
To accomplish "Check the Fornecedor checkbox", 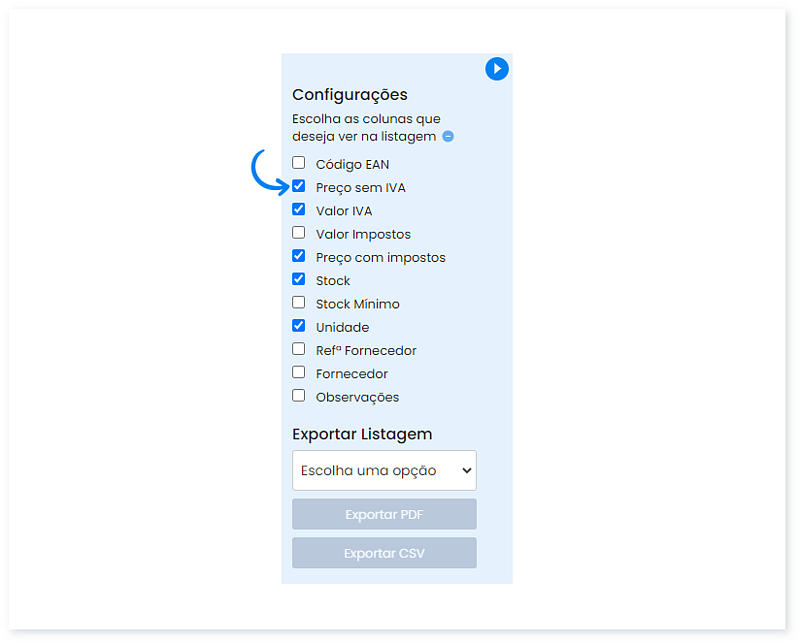I will [298, 372].
